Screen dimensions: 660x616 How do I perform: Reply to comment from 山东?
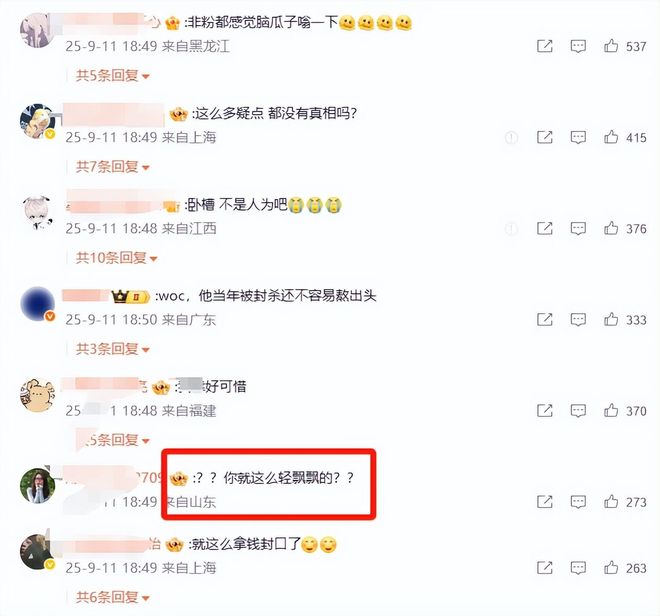(x=578, y=502)
